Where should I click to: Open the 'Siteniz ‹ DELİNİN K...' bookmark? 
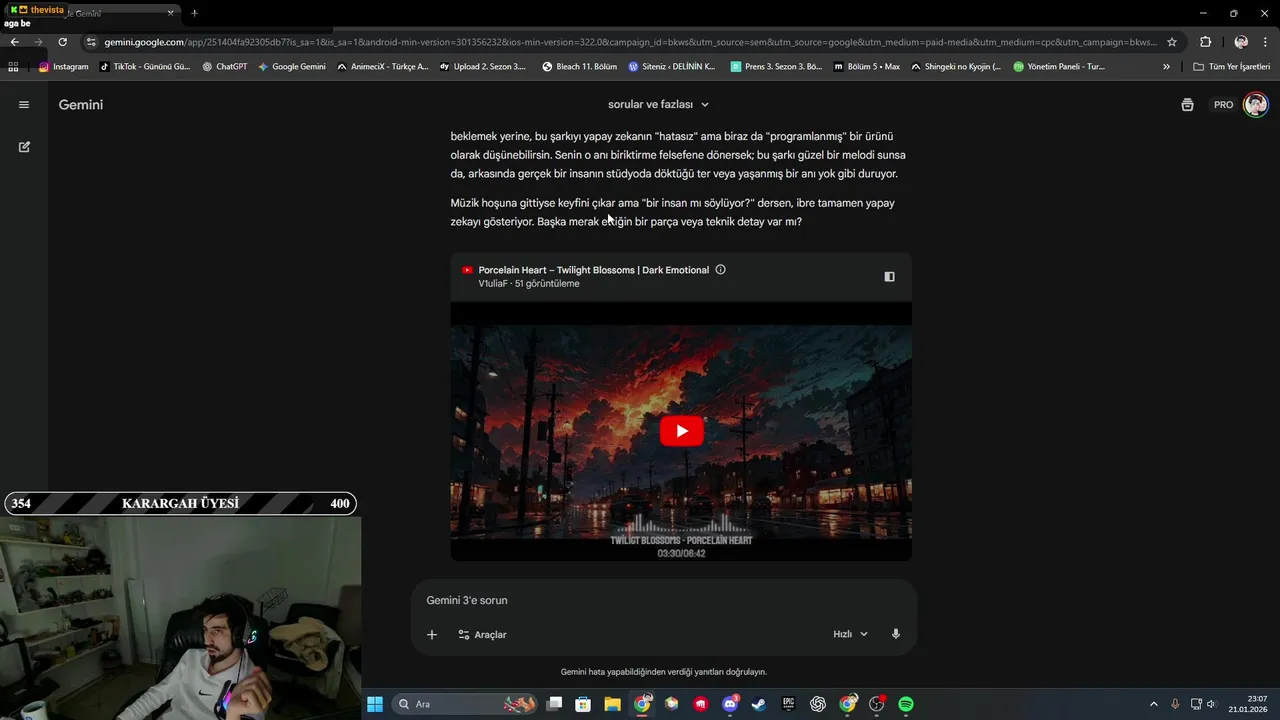(x=671, y=67)
